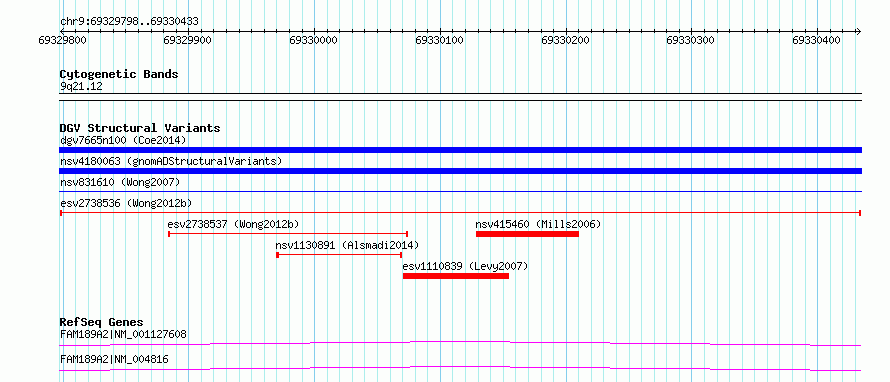Select the nsv415460 (Mills2006) thick red bar
The image size is (890, 382).
click(x=527, y=234)
